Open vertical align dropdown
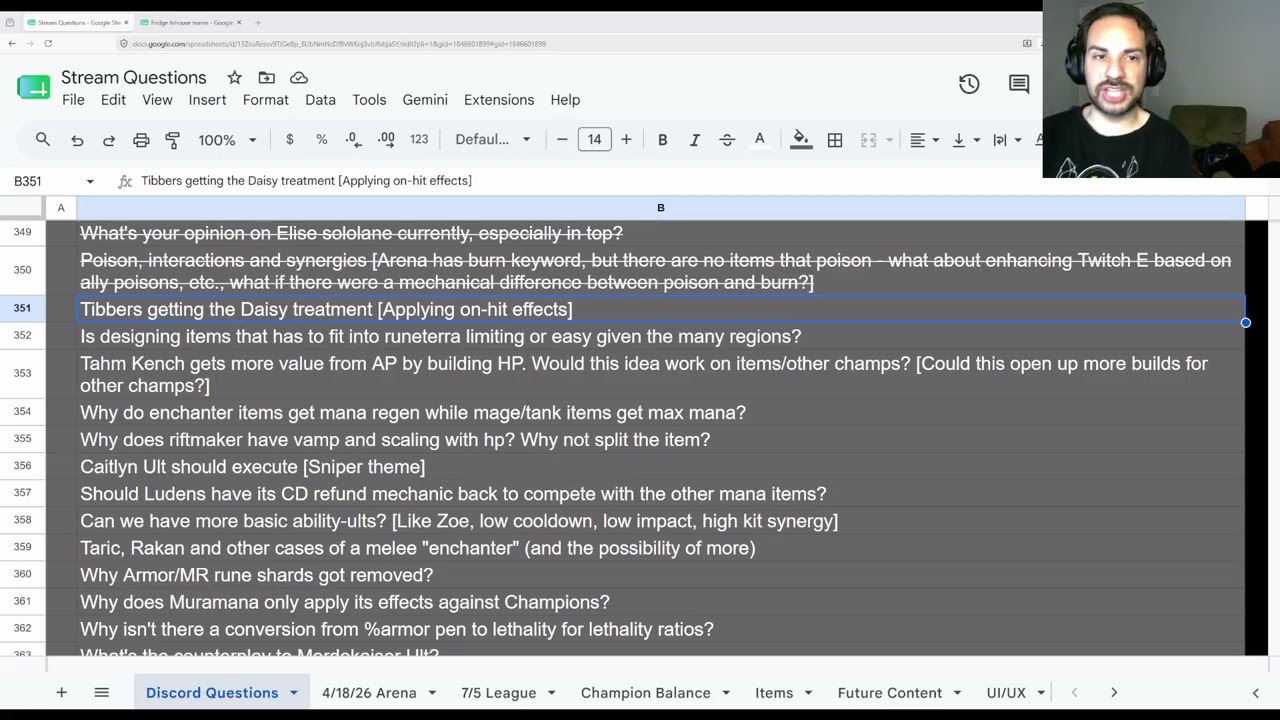1280x720 pixels. pyautogui.click(x=965, y=140)
